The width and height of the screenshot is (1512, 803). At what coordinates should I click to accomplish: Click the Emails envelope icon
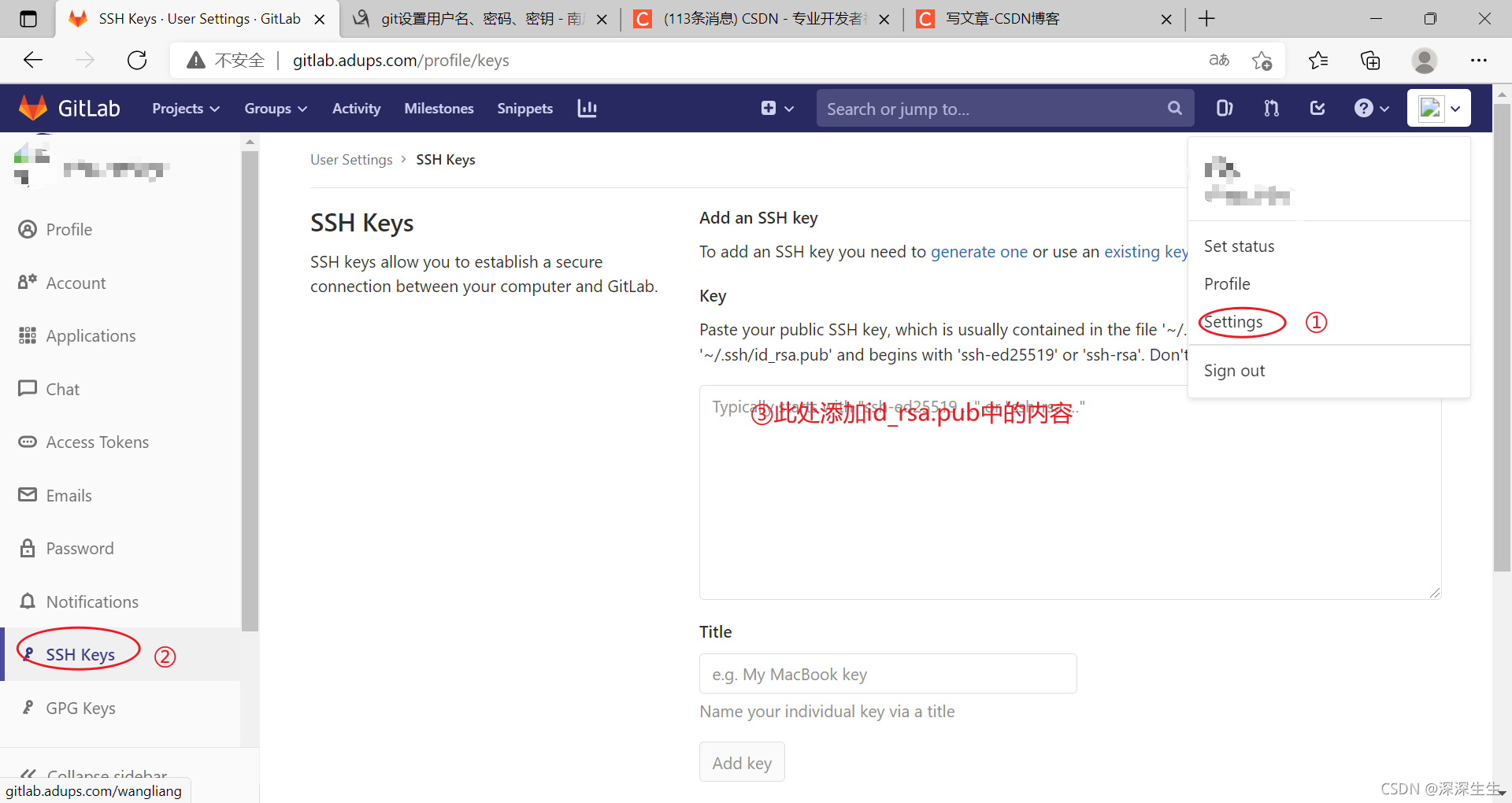(x=28, y=494)
